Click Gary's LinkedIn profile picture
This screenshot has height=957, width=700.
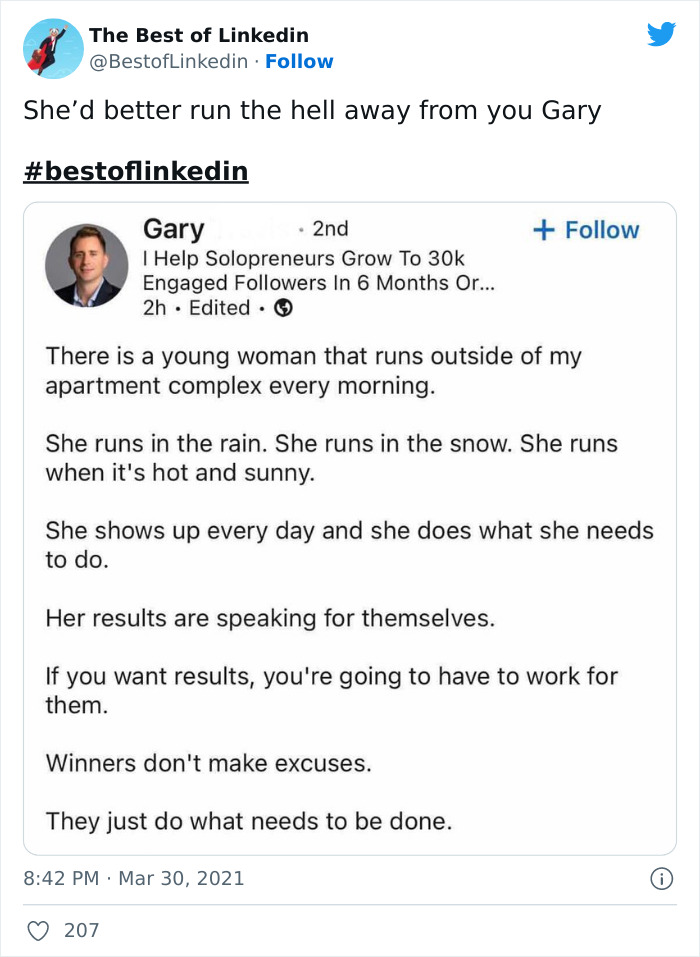point(87,266)
